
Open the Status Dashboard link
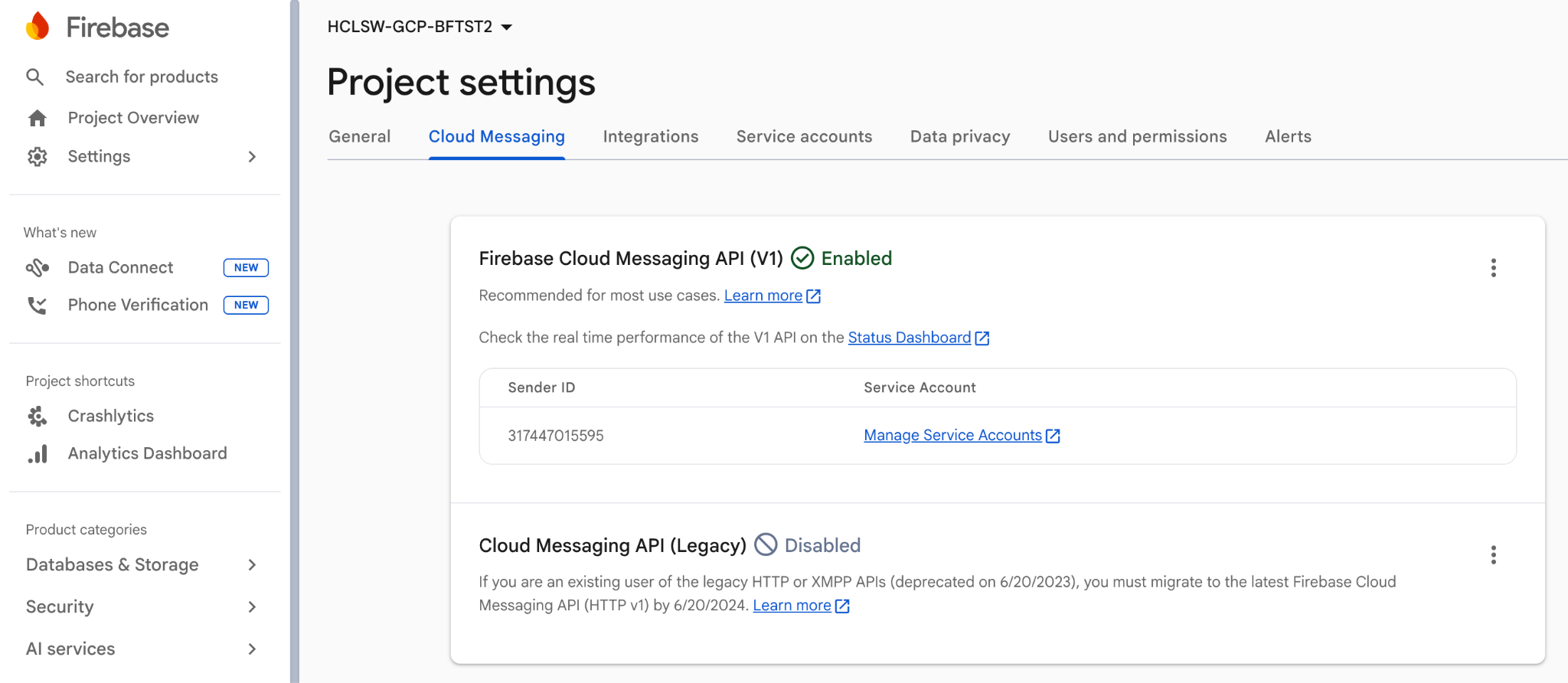[x=910, y=338]
